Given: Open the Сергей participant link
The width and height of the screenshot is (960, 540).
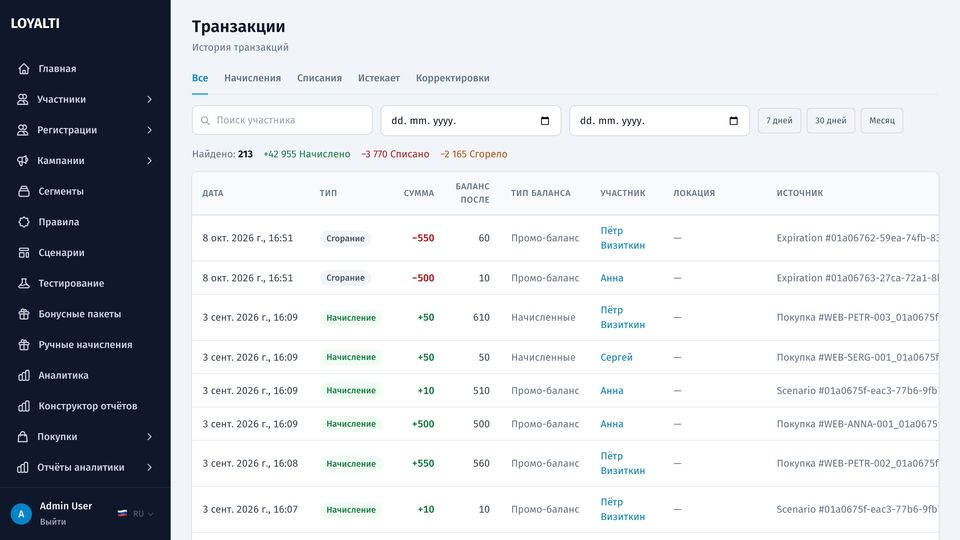Looking at the screenshot, I should coord(616,357).
